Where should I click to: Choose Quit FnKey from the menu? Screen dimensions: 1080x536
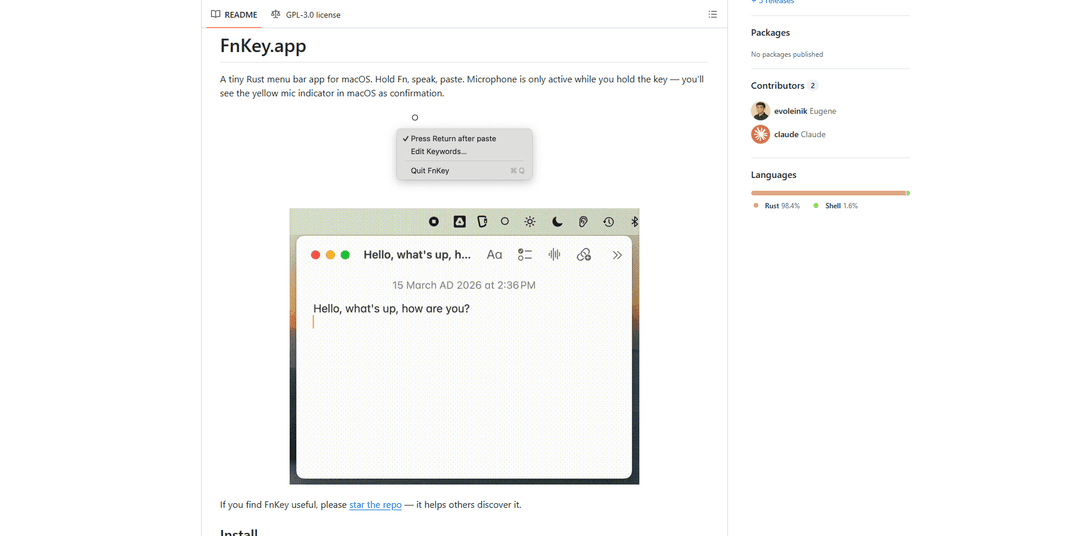[430, 171]
